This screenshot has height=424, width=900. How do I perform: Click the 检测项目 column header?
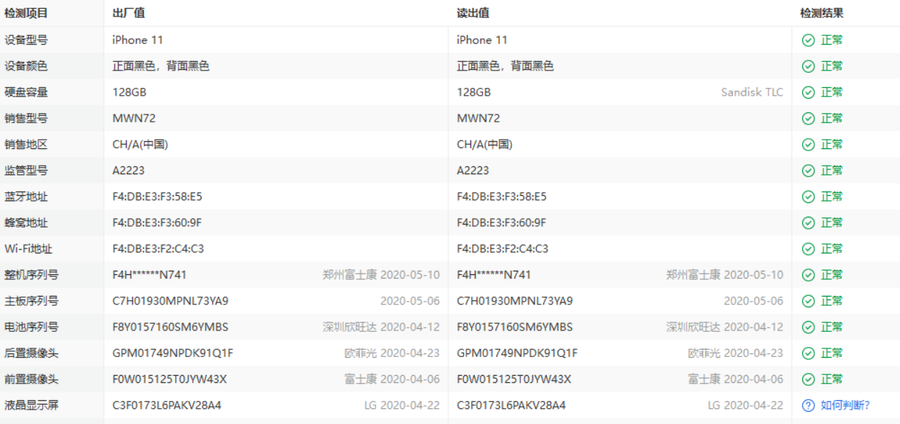point(26,13)
